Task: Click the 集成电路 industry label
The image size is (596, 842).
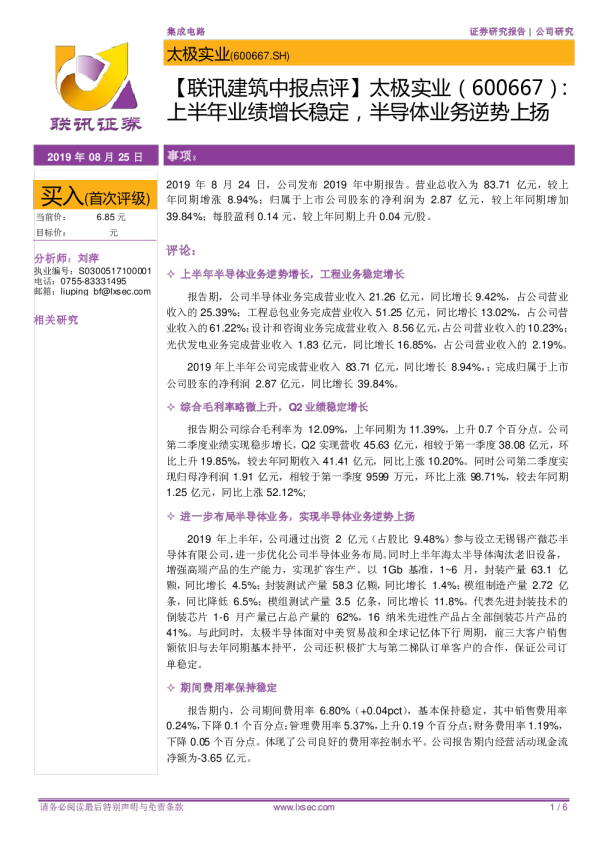Action: 186,32
